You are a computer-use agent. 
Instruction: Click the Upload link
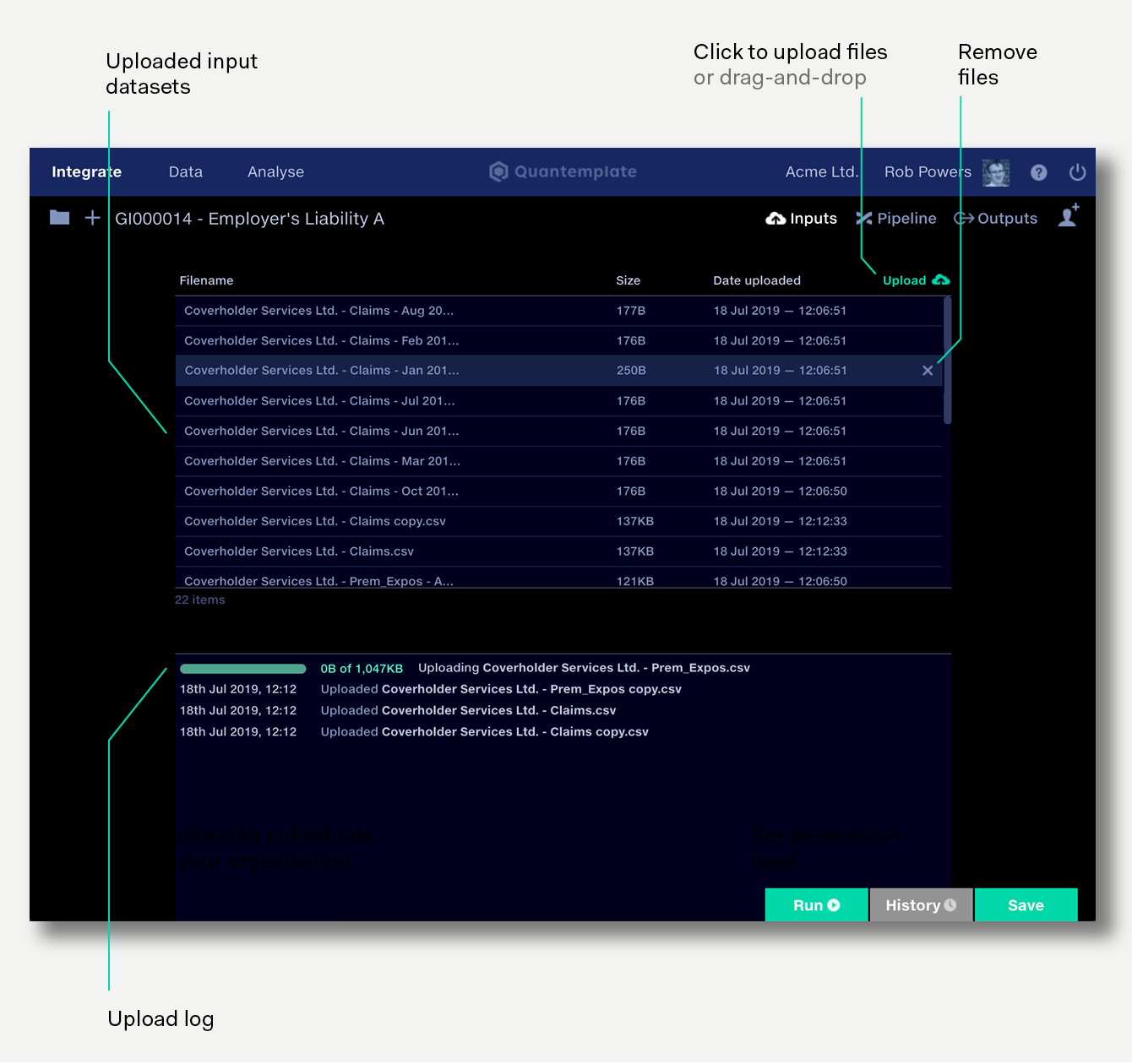[904, 280]
